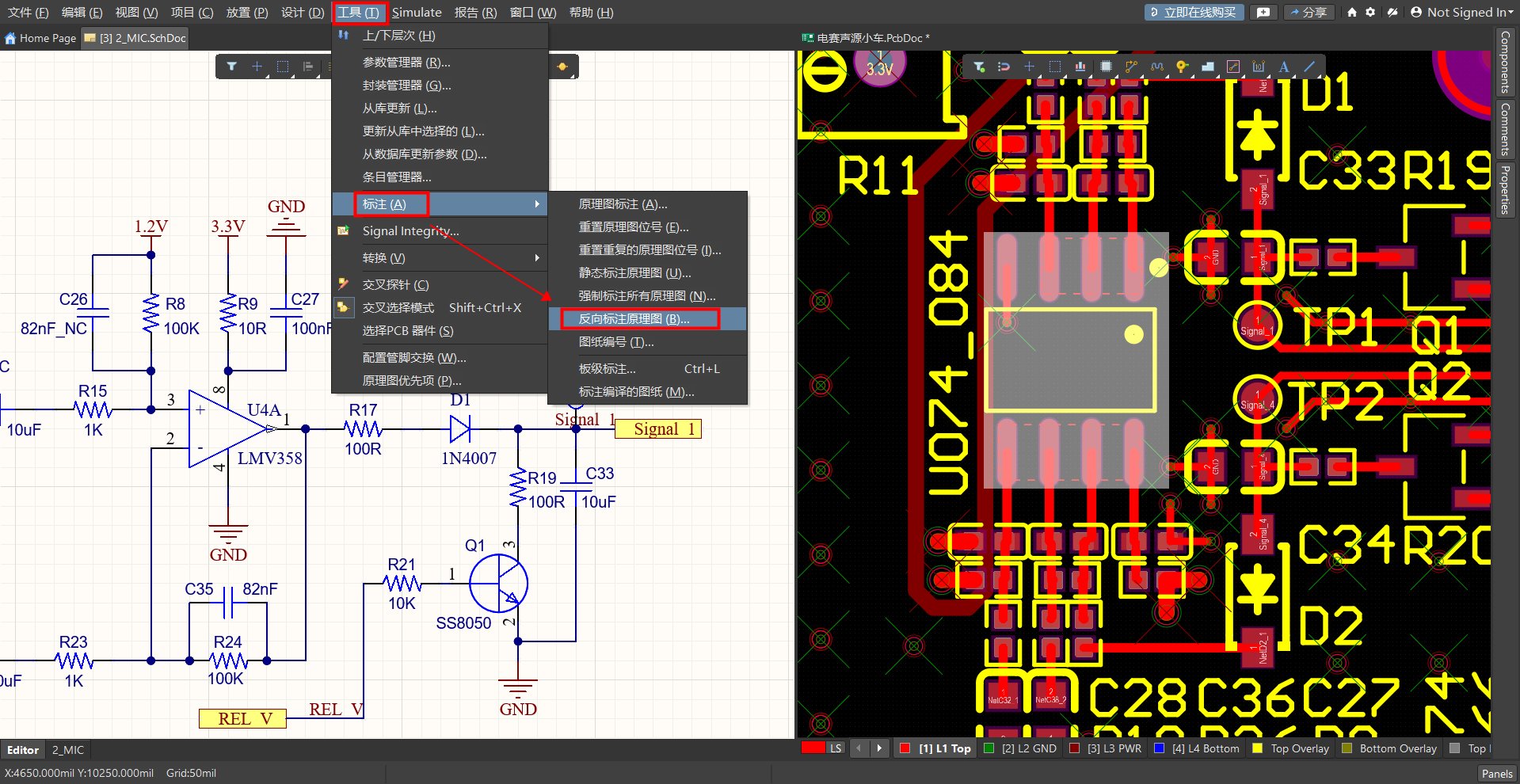Select the interactive routing tool in PCB toolbar
The height and width of the screenshot is (784, 1520).
click(1130, 67)
